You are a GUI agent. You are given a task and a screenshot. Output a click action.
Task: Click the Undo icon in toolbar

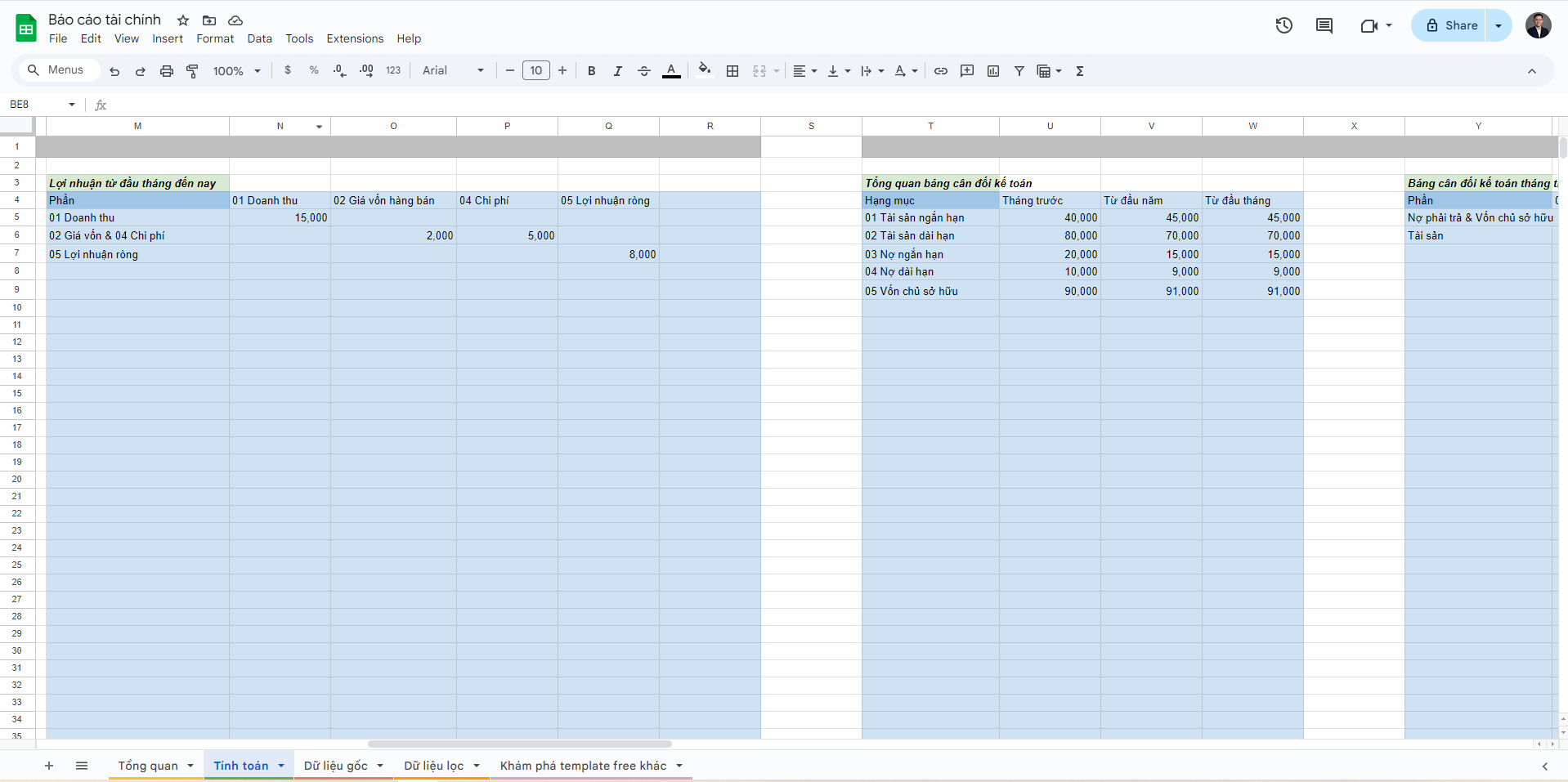114,71
